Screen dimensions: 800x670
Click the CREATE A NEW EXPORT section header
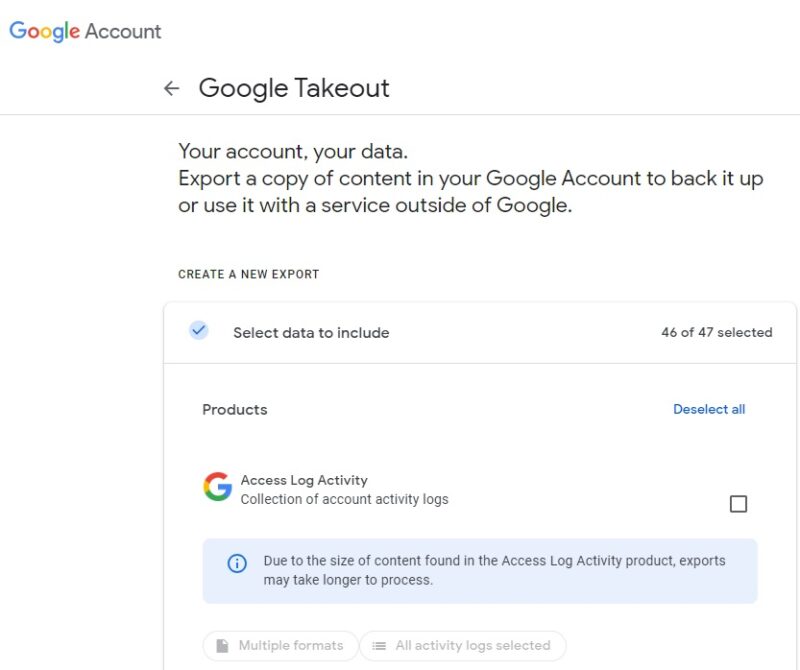247,274
